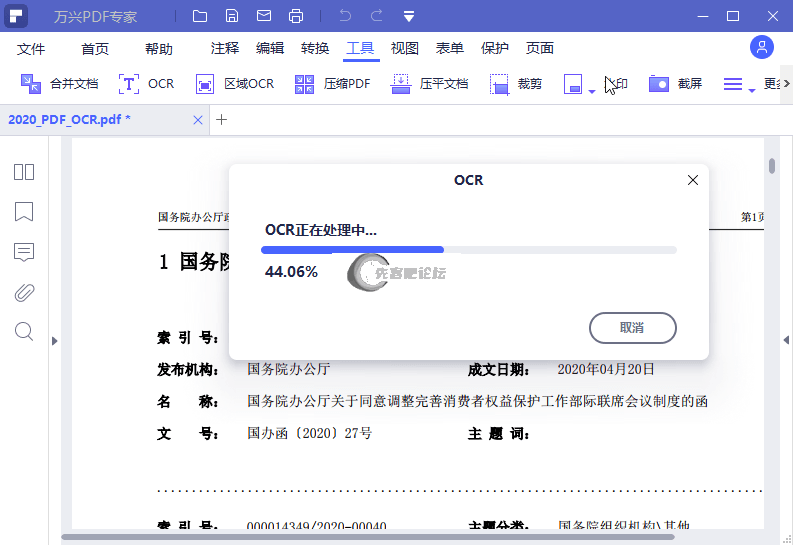This screenshot has height=545, width=793.
Task: Click the 压缩PDF compress icon
Action: point(305,84)
